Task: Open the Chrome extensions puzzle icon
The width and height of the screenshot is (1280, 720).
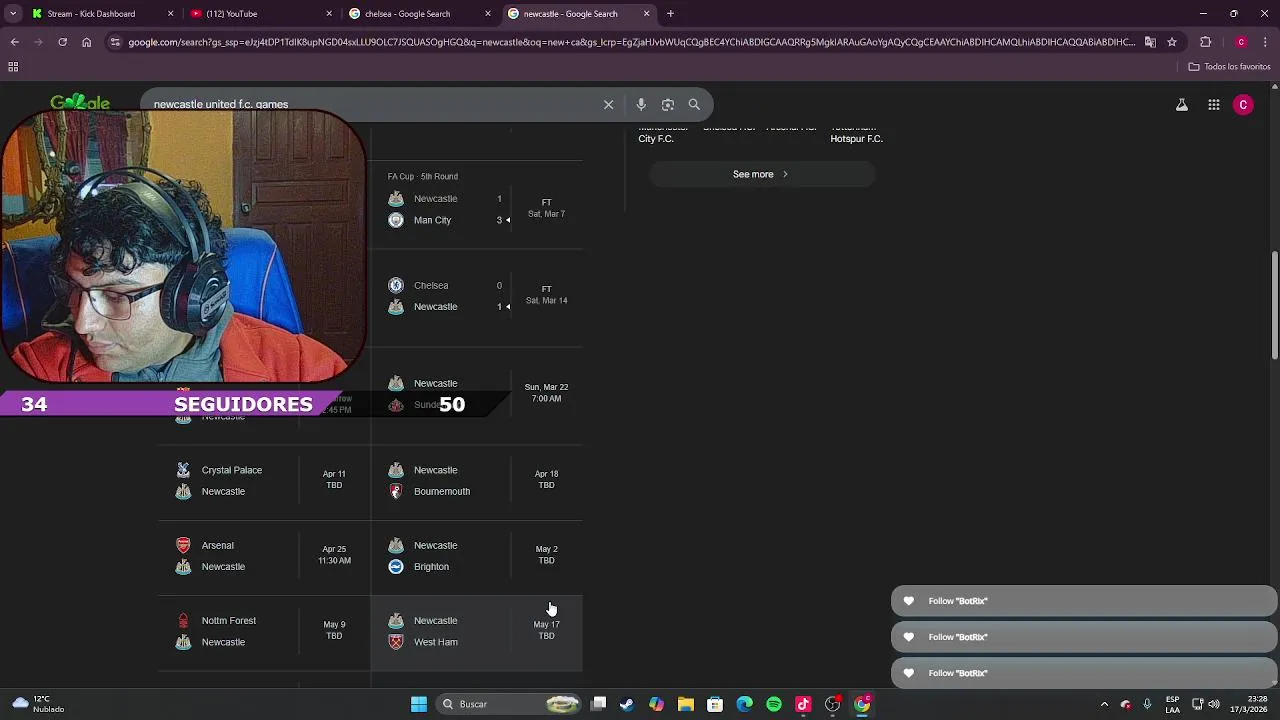Action: [1206, 42]
